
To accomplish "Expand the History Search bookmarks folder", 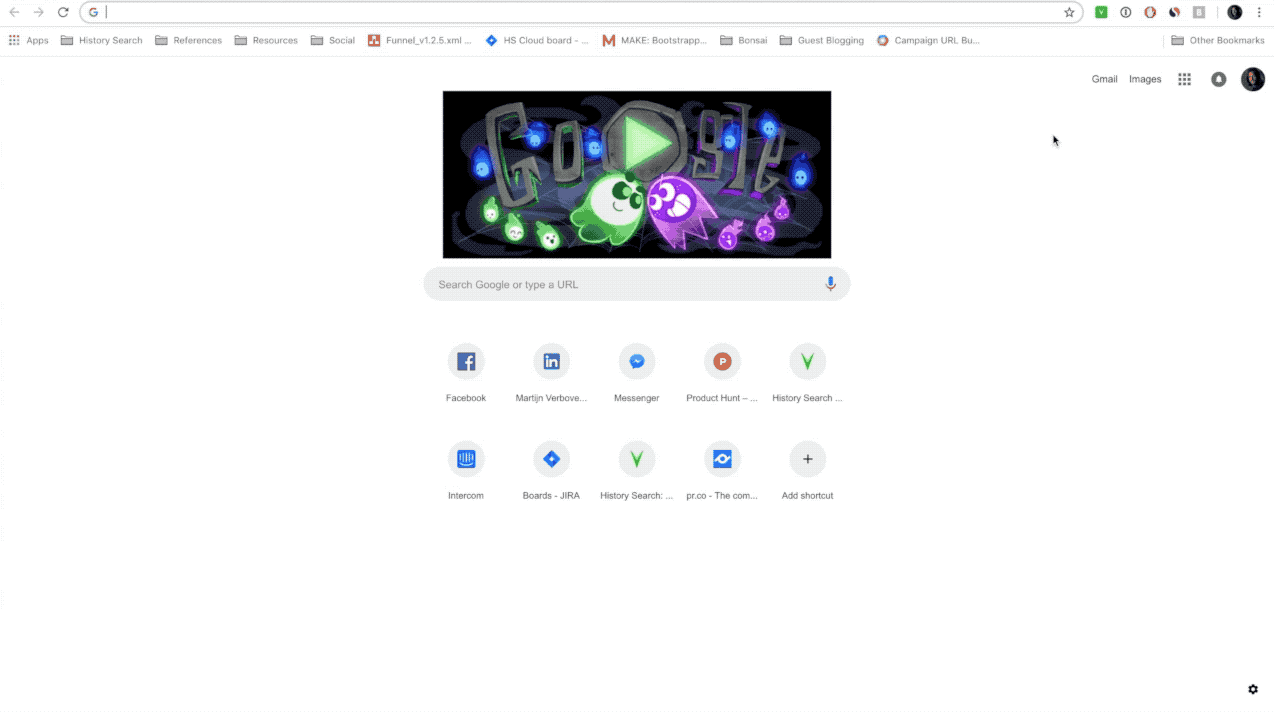I will [101, 40].
